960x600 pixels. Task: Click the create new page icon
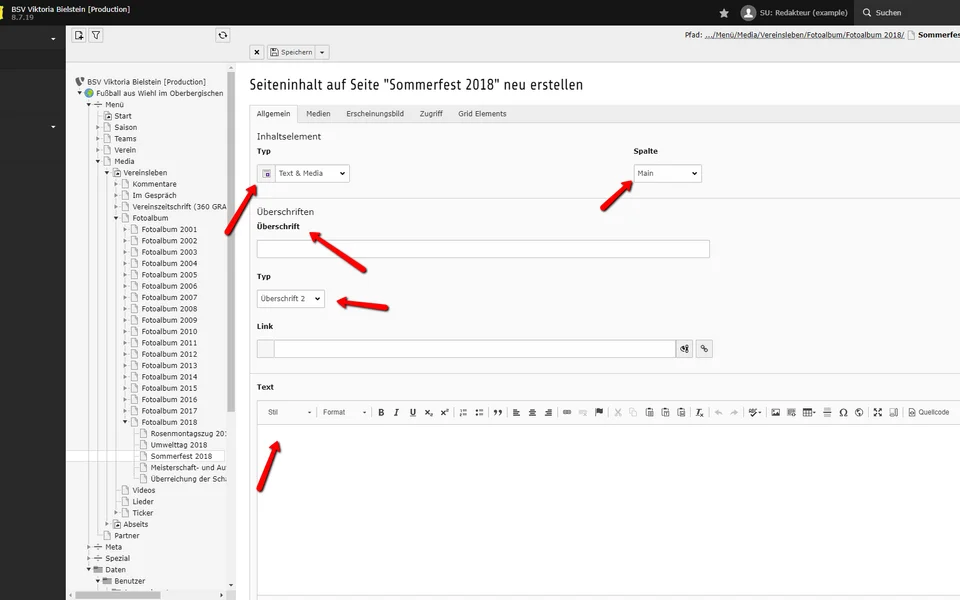(79, 35)
